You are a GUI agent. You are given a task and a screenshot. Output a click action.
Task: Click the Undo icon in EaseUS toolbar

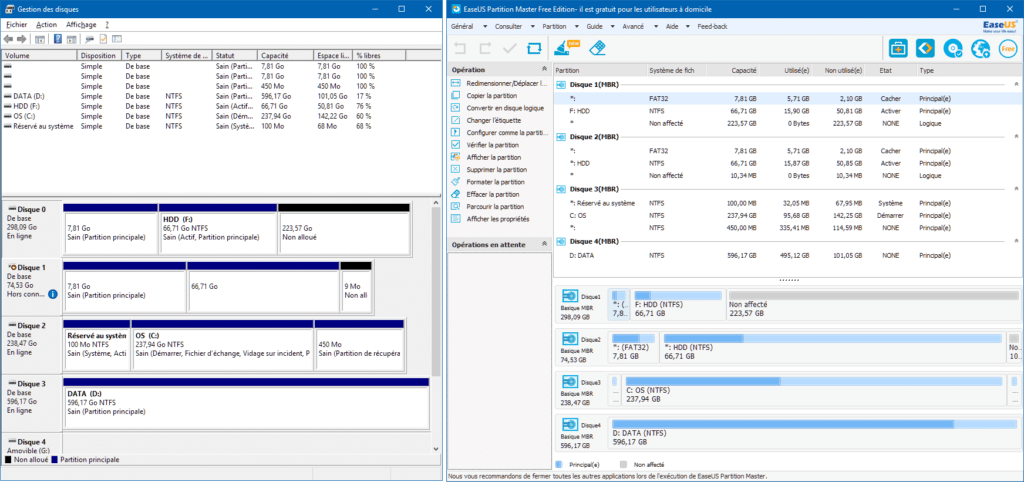click(460, 48)
